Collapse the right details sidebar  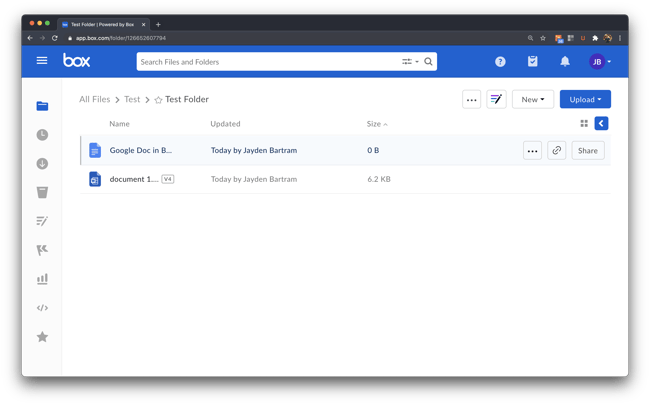(x=601, y=124)
